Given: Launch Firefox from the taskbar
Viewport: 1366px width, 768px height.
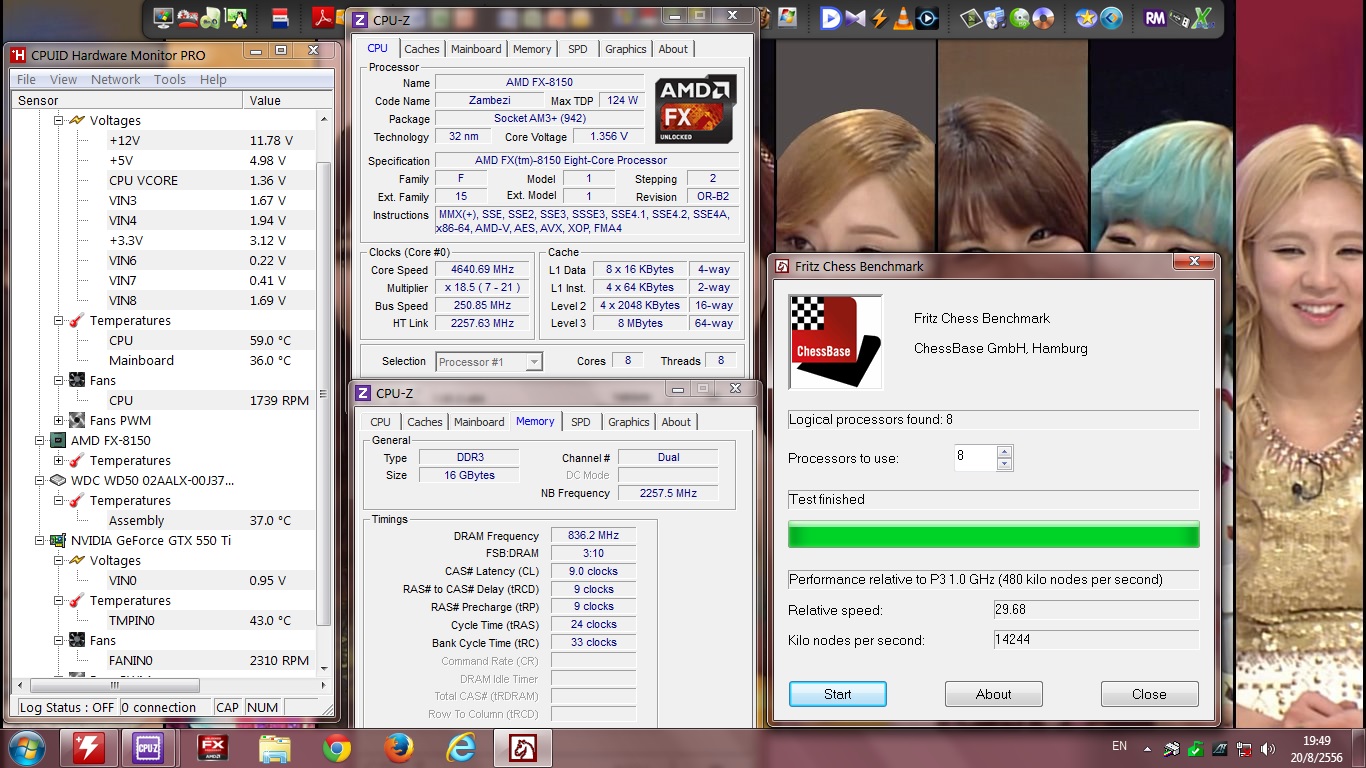Looking at the screenshot, I should (x=399, y=747).
